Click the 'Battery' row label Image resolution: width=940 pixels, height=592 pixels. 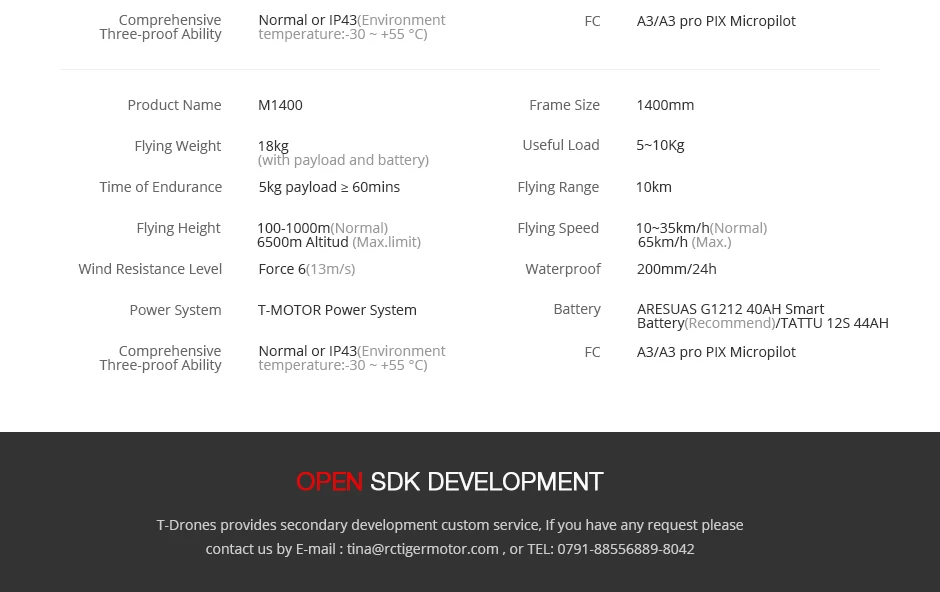click(577, 309)
